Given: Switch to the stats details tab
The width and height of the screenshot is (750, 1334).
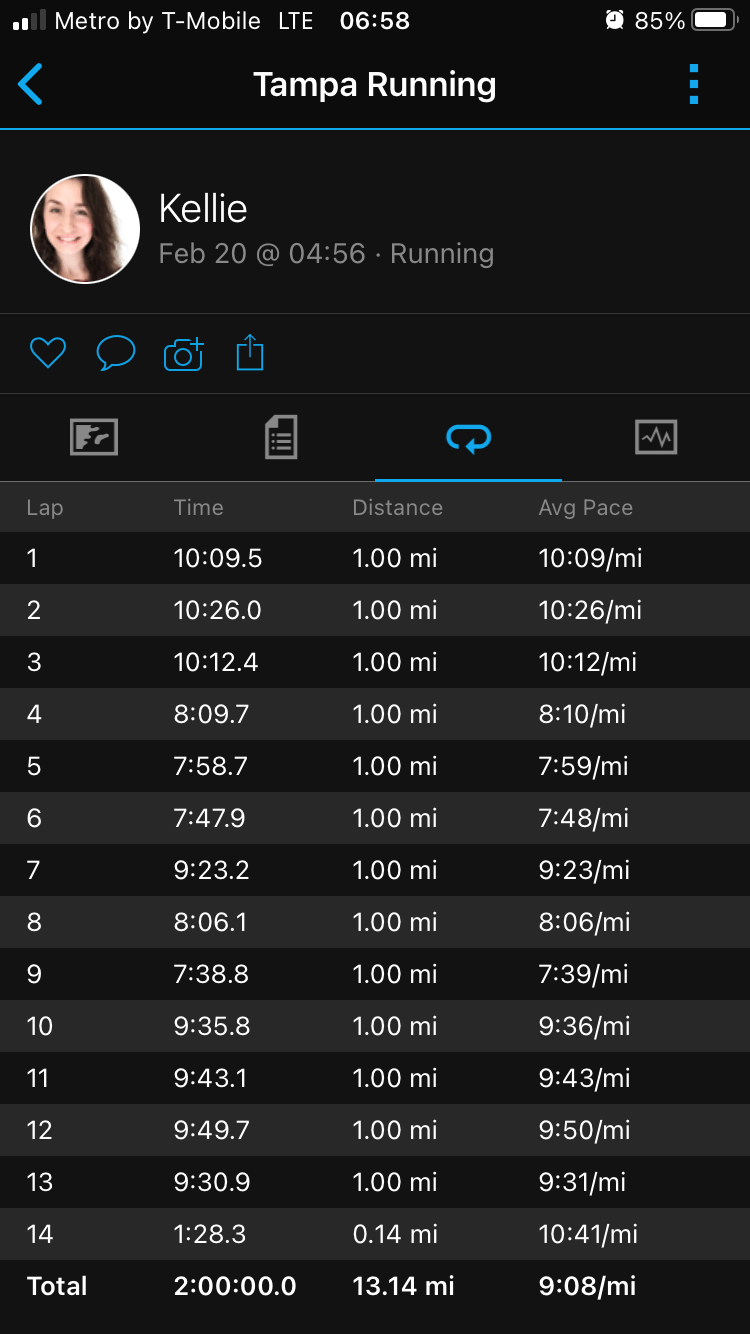Looking at the screenshot, I should 281,438.
